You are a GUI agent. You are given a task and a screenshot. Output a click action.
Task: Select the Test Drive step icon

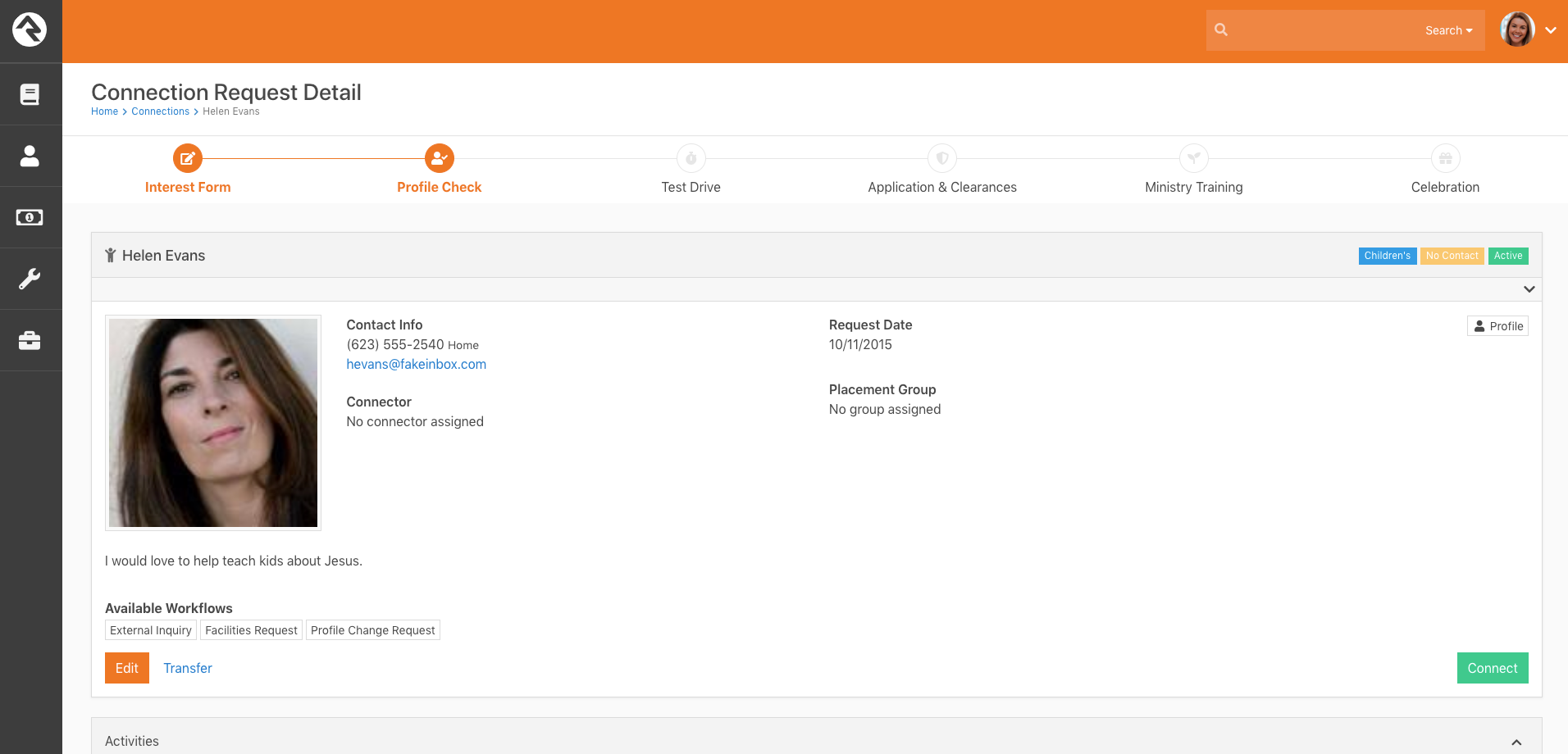point(691,158)
